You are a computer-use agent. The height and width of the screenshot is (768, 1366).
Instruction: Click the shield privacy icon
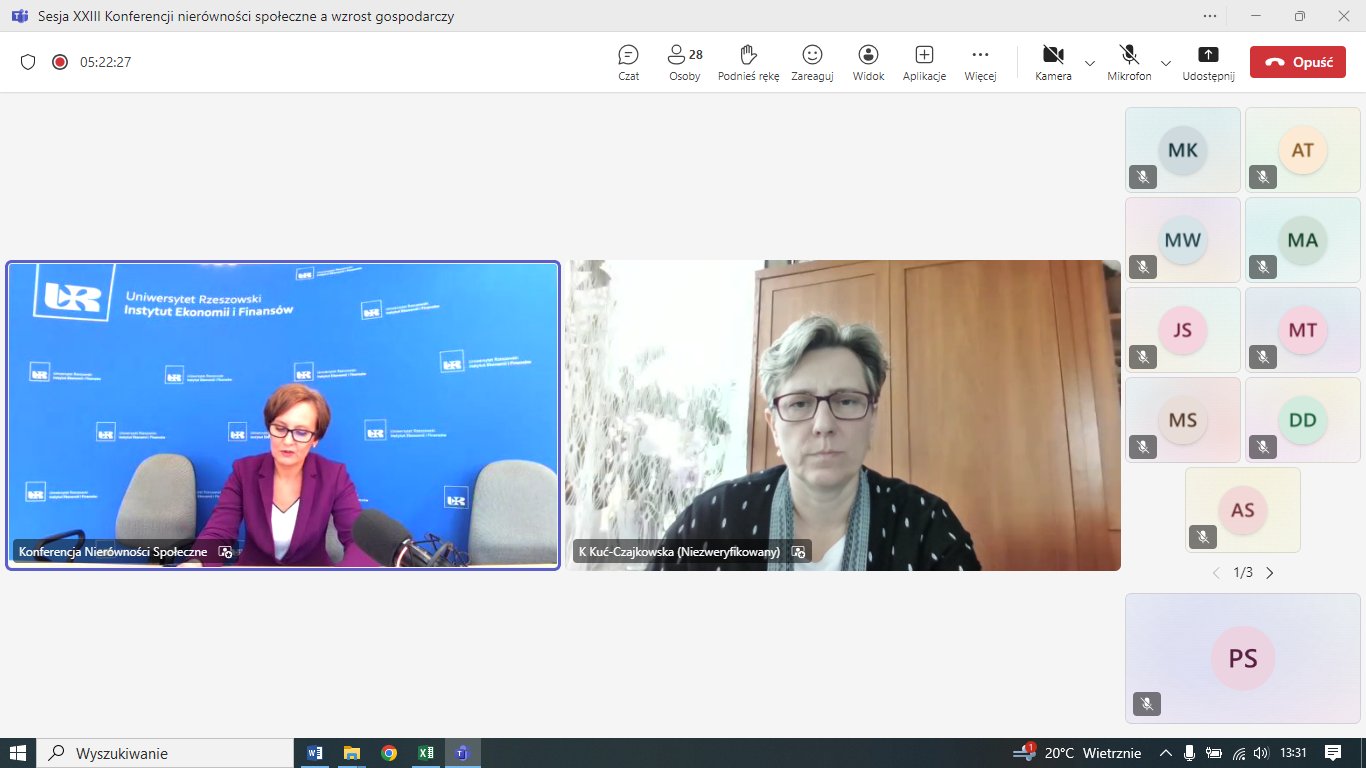pyautogui.click(x=28, y=62)
